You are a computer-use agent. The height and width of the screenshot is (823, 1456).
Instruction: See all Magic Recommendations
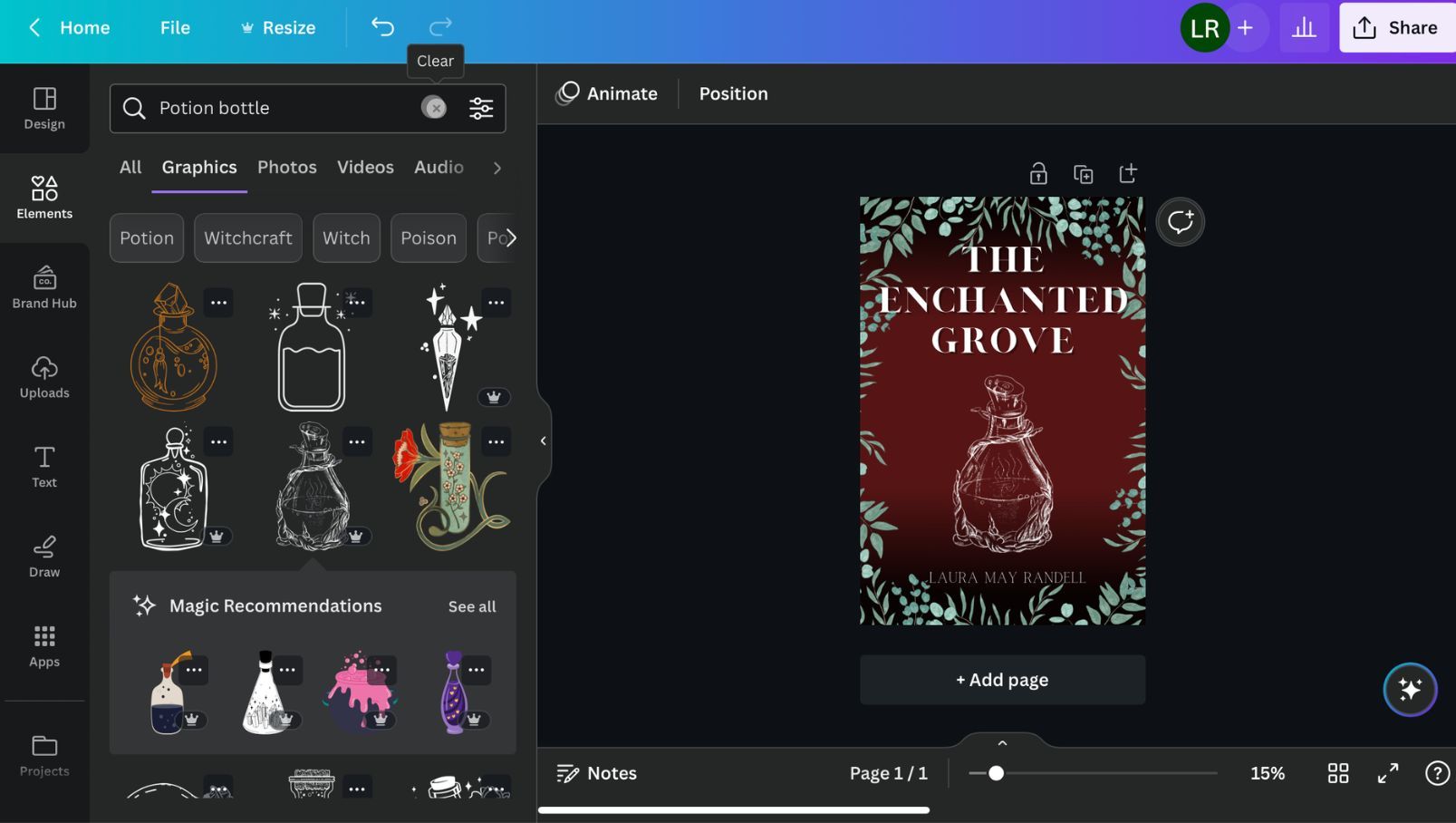472,606
